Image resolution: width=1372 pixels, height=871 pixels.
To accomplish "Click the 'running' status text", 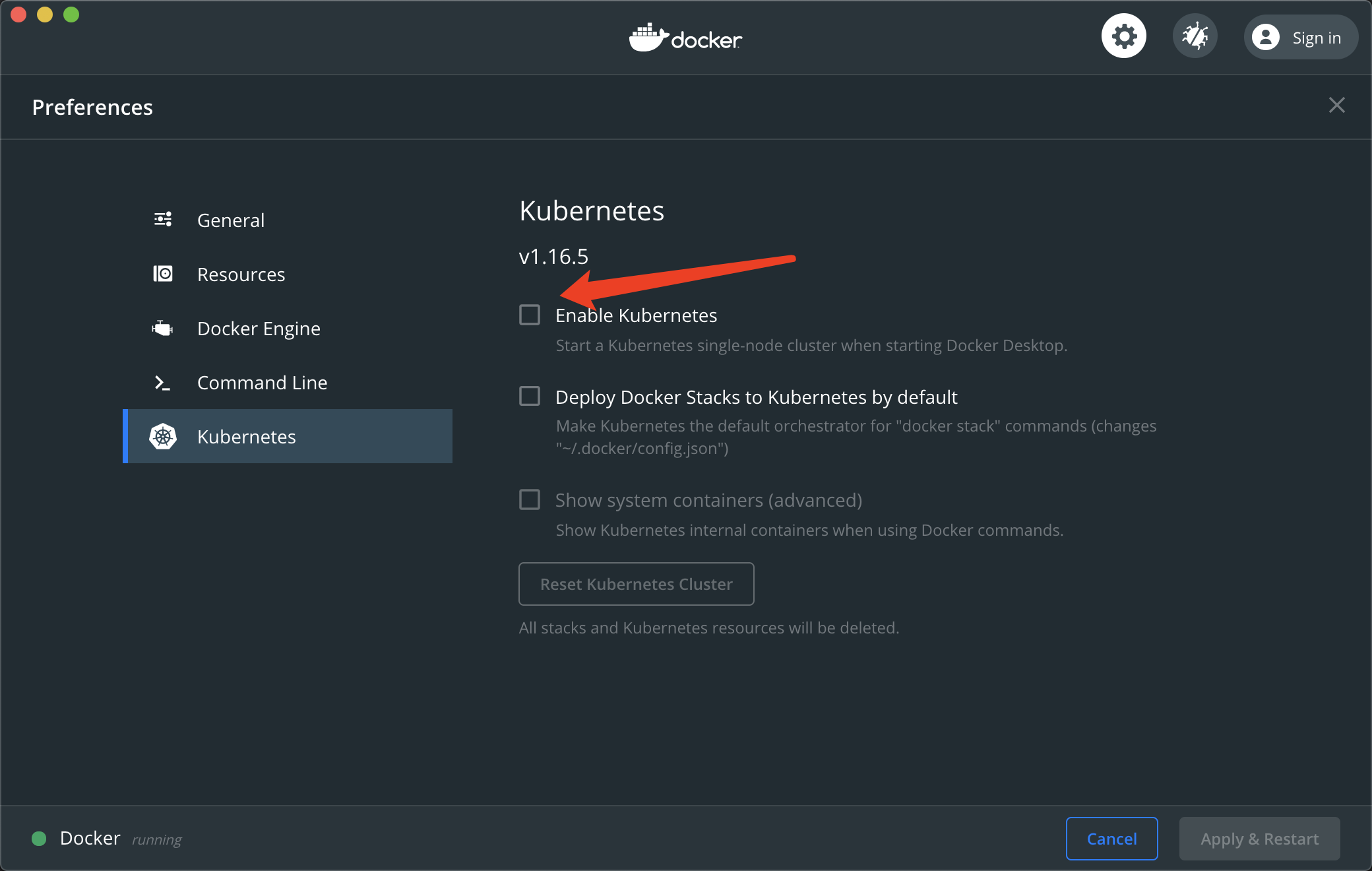I will (157, 840).
